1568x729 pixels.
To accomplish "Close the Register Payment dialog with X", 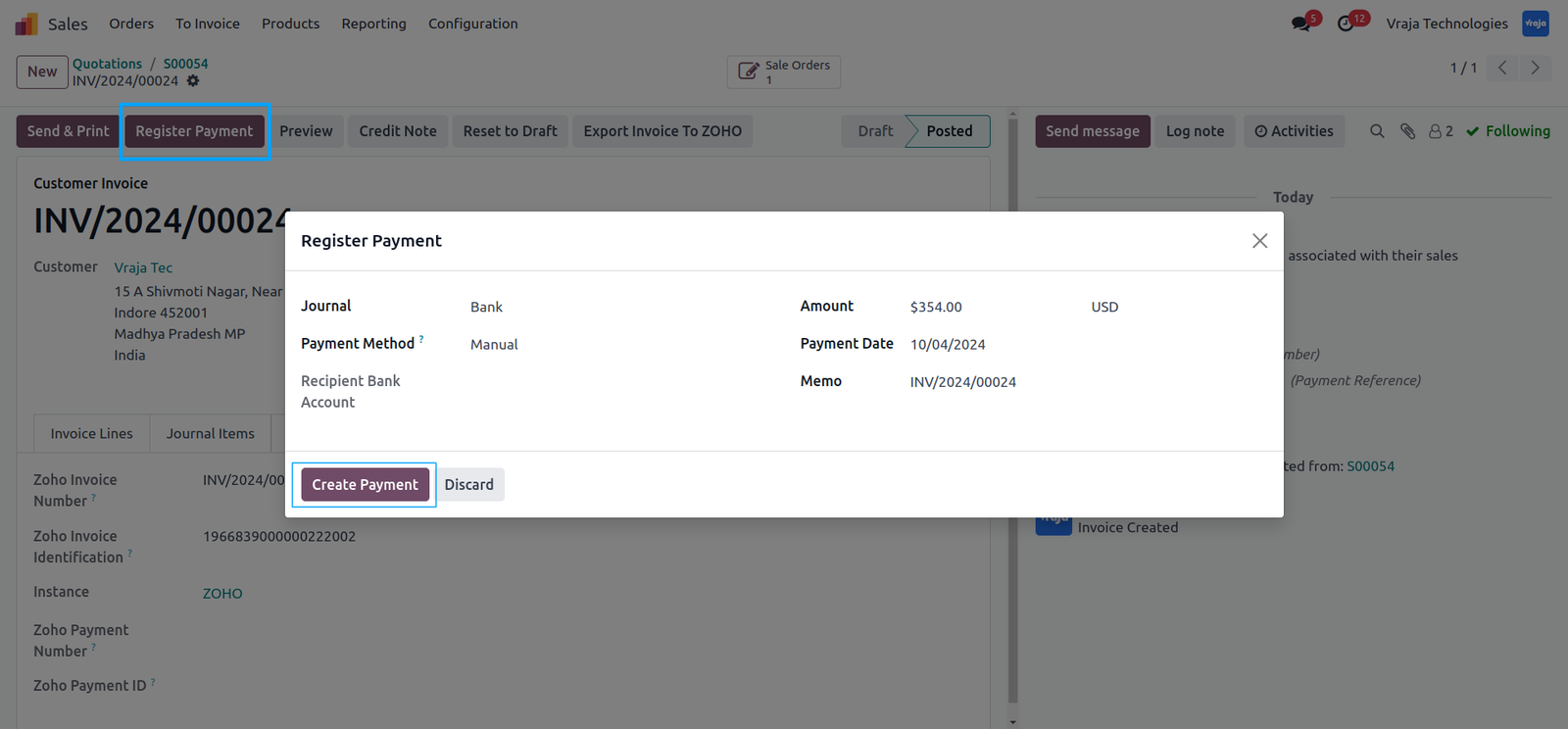I will tap(1260, 241).
